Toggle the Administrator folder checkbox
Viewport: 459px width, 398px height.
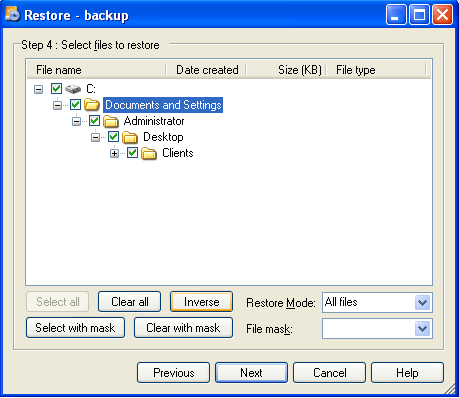pos(94,121)
